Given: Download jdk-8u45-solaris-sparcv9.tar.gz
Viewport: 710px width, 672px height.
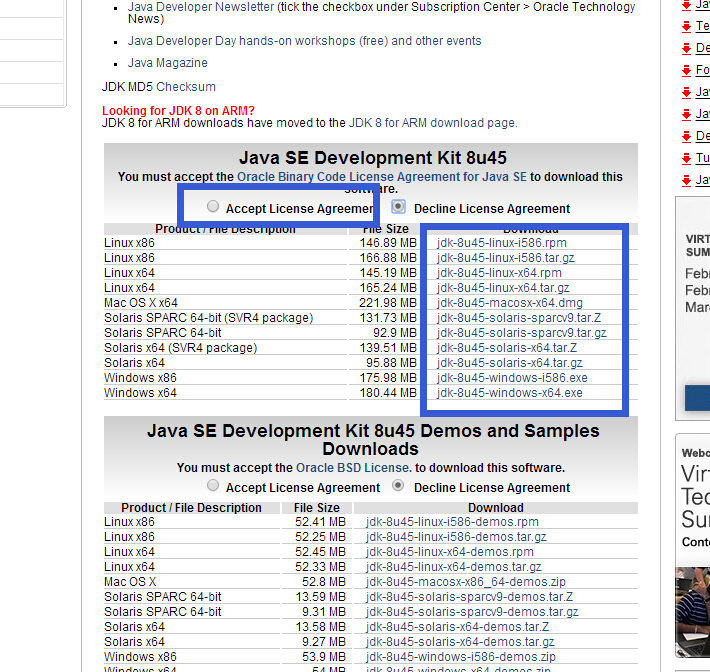Looking at the screenshot, I should tap(522, 332).
